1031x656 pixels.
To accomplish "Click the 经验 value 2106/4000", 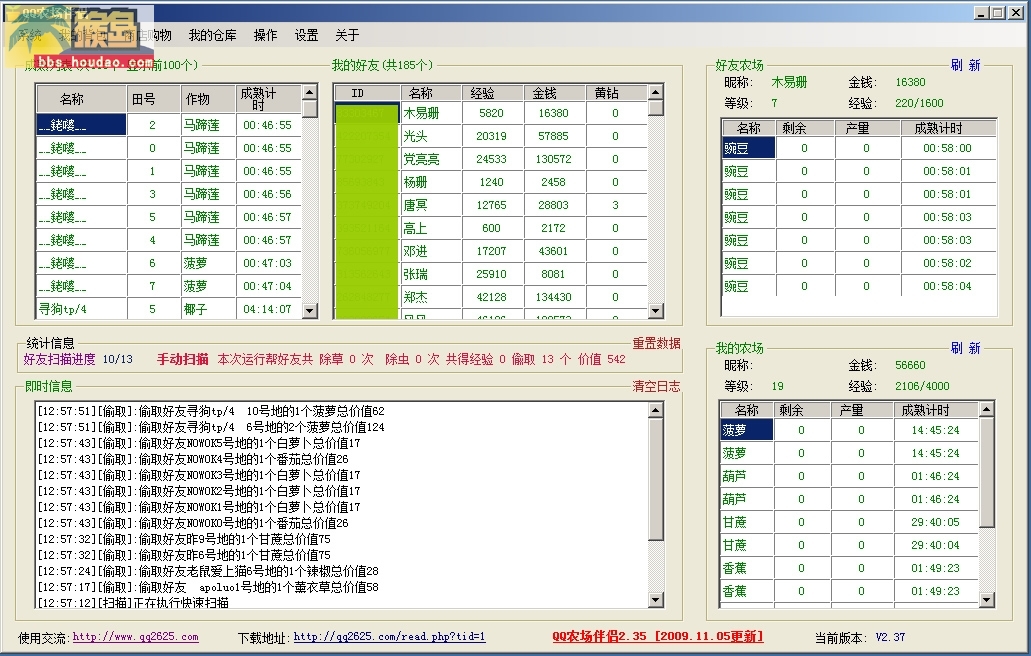I will (x=923, y=387).
